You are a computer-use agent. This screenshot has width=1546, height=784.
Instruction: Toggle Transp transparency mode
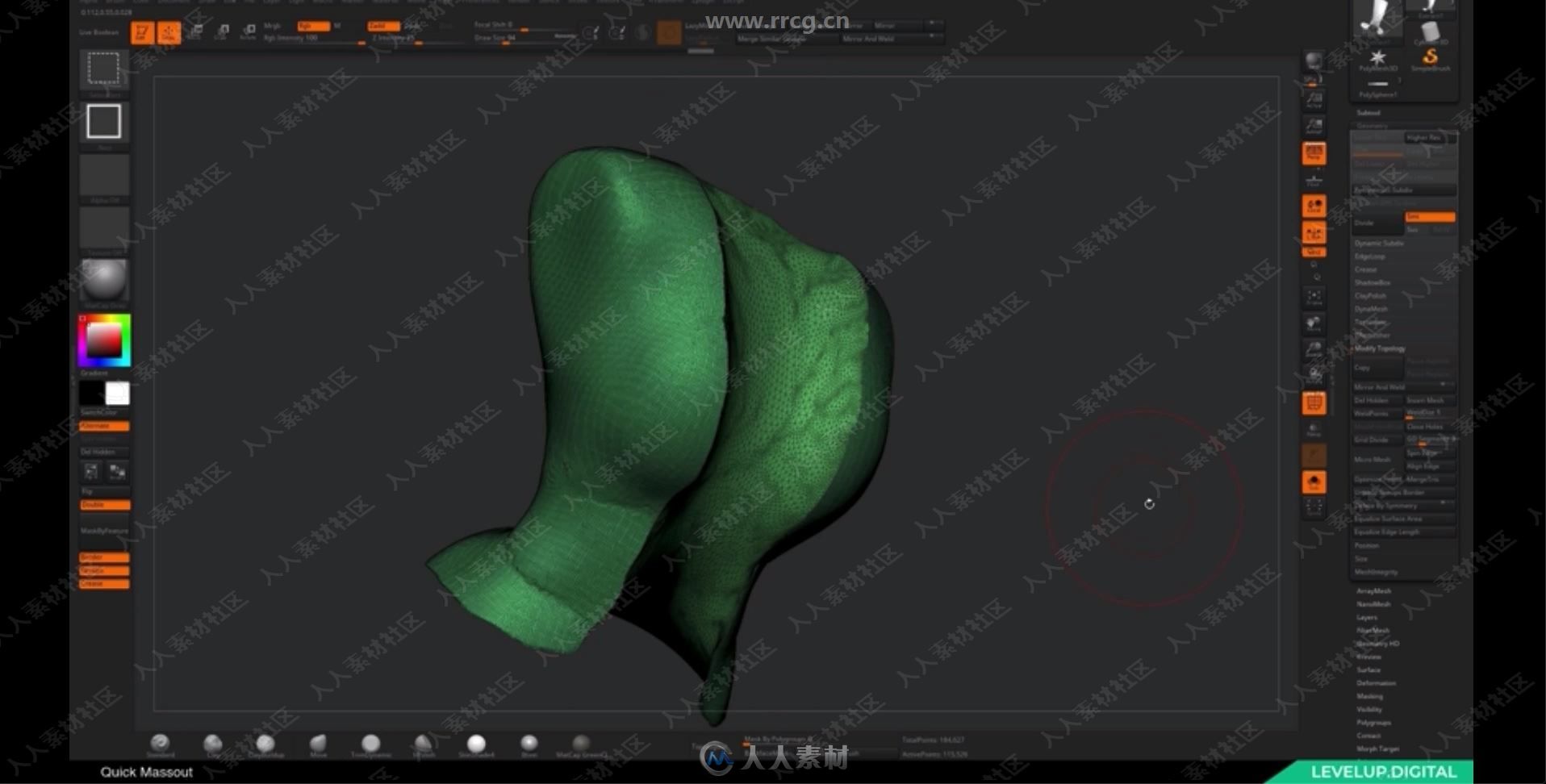[x=1314, y=428]
